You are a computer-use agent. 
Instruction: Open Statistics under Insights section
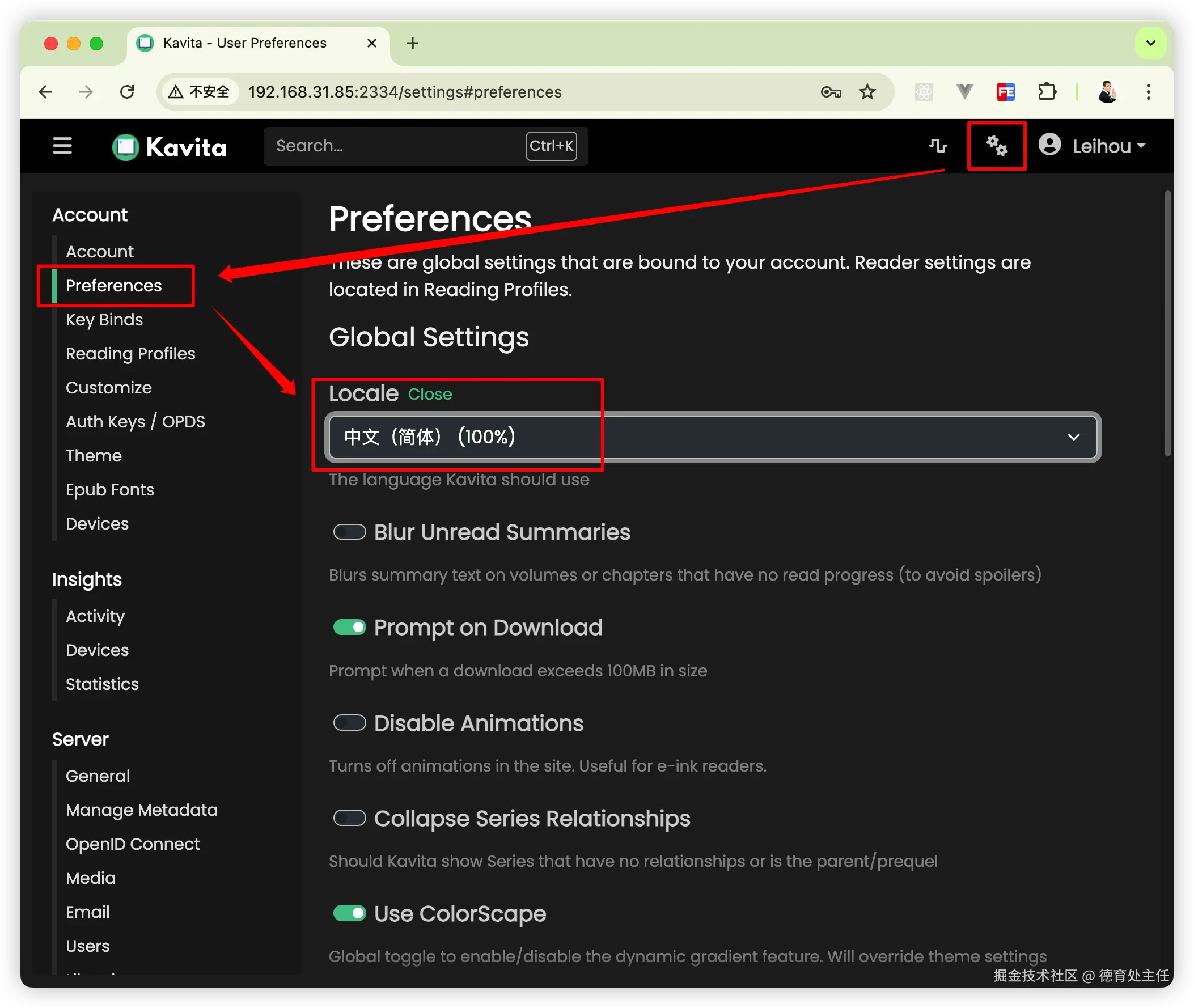[102, 684]
